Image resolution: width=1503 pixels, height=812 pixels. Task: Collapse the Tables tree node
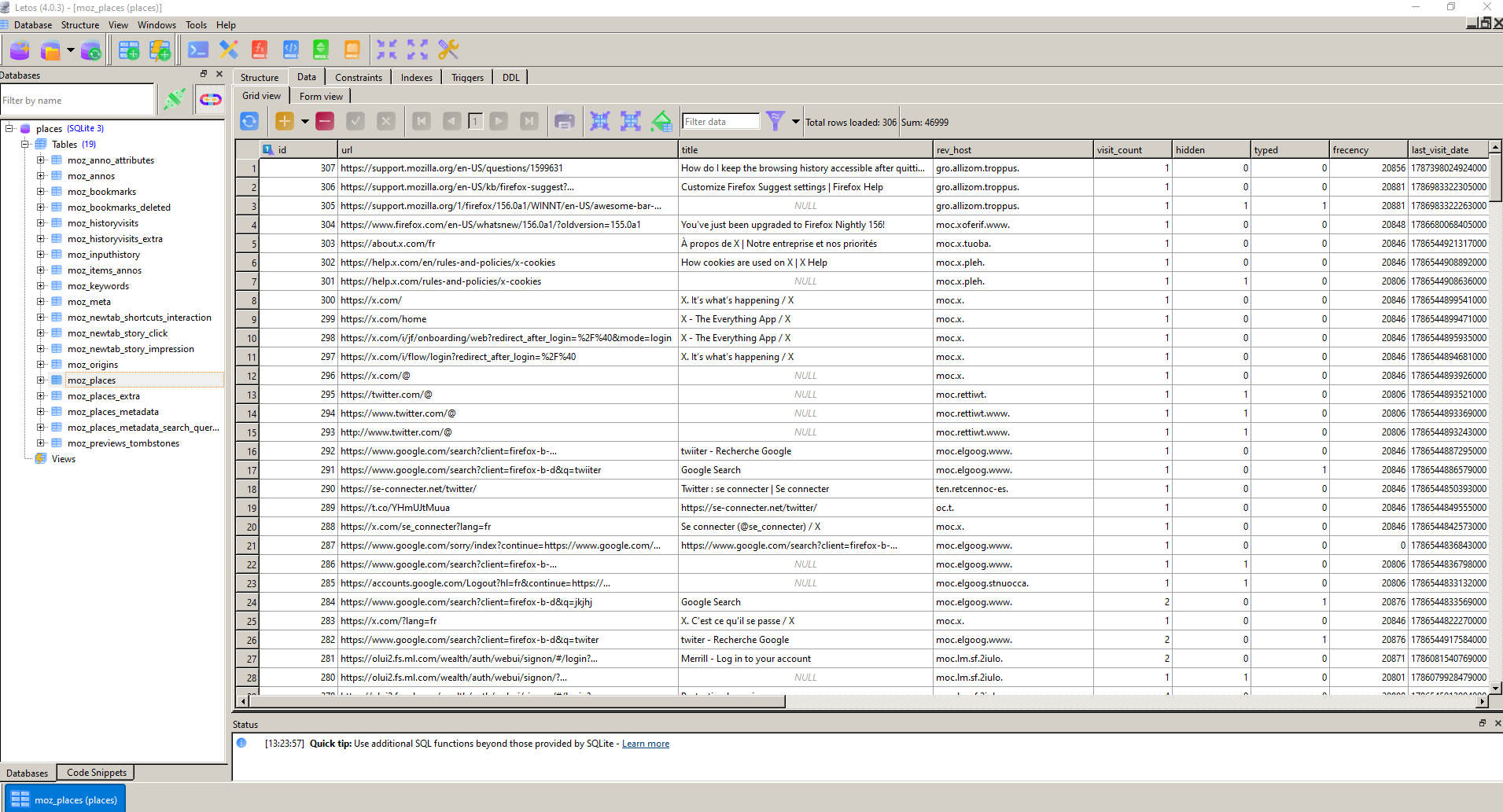(x=25, y=144)
